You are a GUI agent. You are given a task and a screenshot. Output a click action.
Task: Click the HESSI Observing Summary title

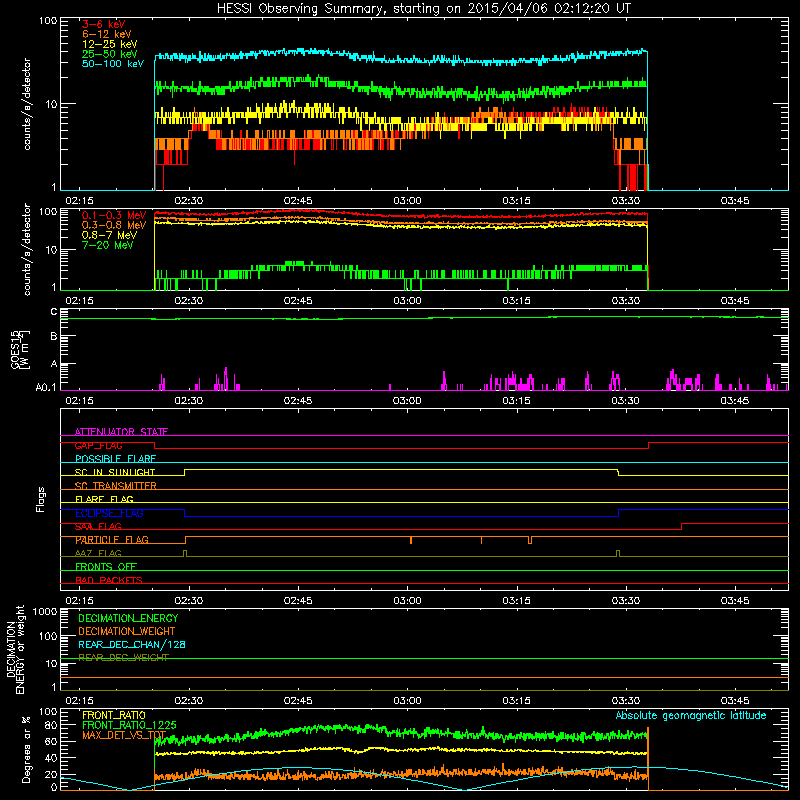click(424, 9)
